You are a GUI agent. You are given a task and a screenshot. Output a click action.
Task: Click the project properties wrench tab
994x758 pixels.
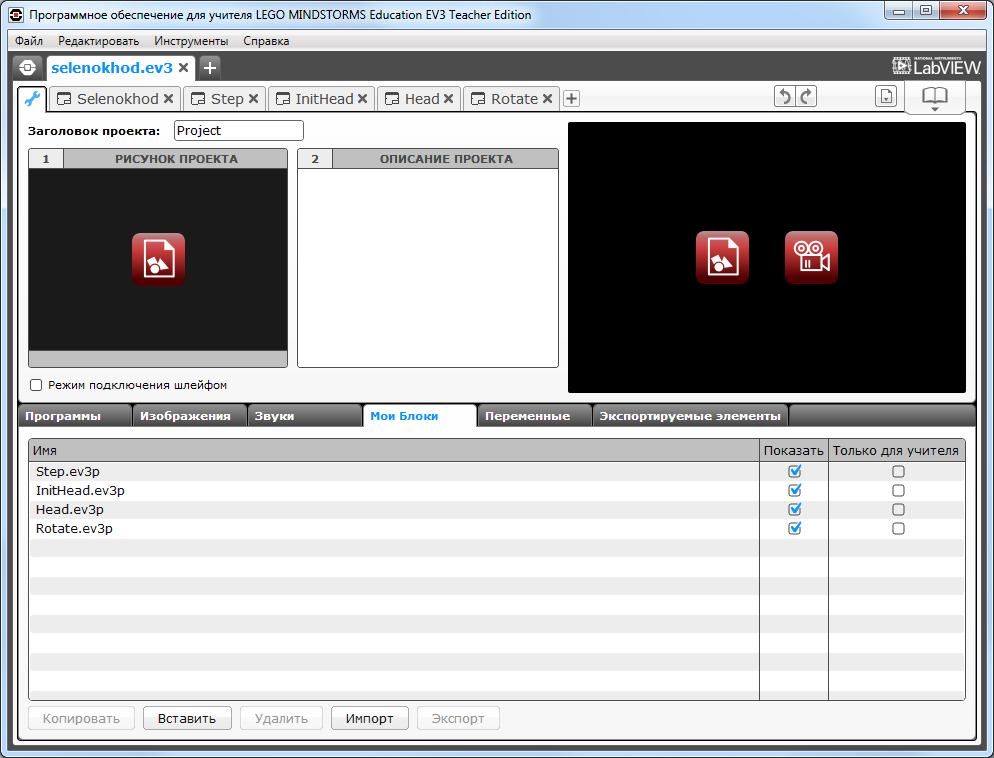(32, 99)
